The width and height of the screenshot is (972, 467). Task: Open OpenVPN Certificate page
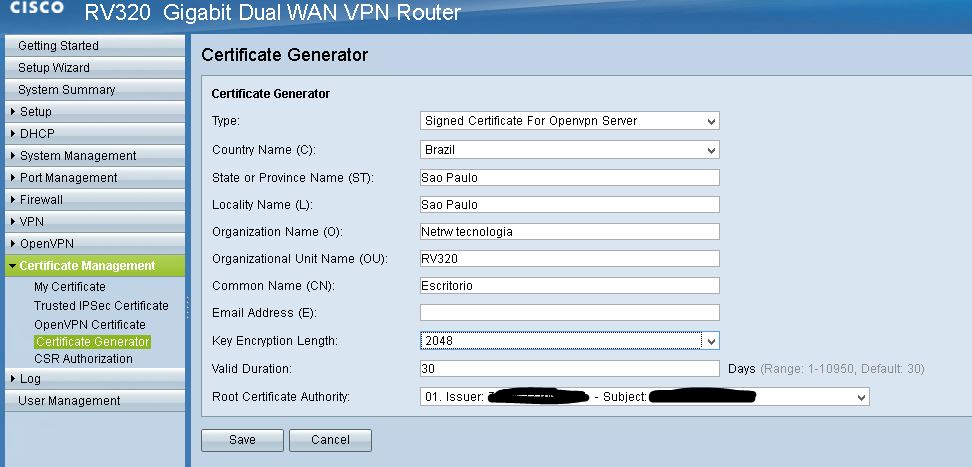[90, 324]
